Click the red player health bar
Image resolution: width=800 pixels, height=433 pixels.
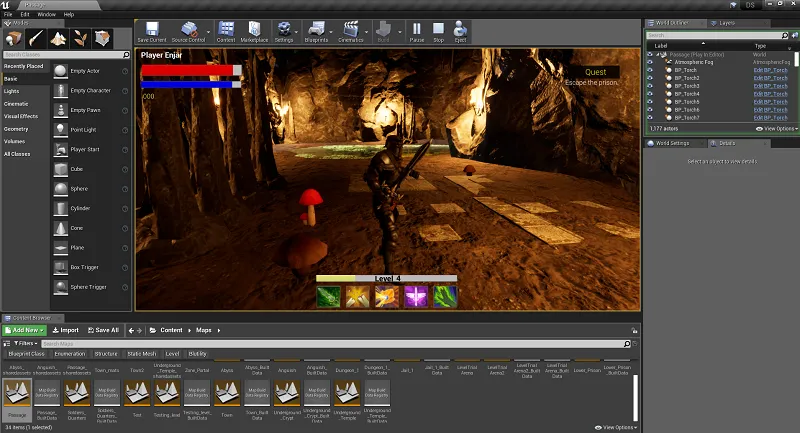pyautogui.click(x=191, y=70)
